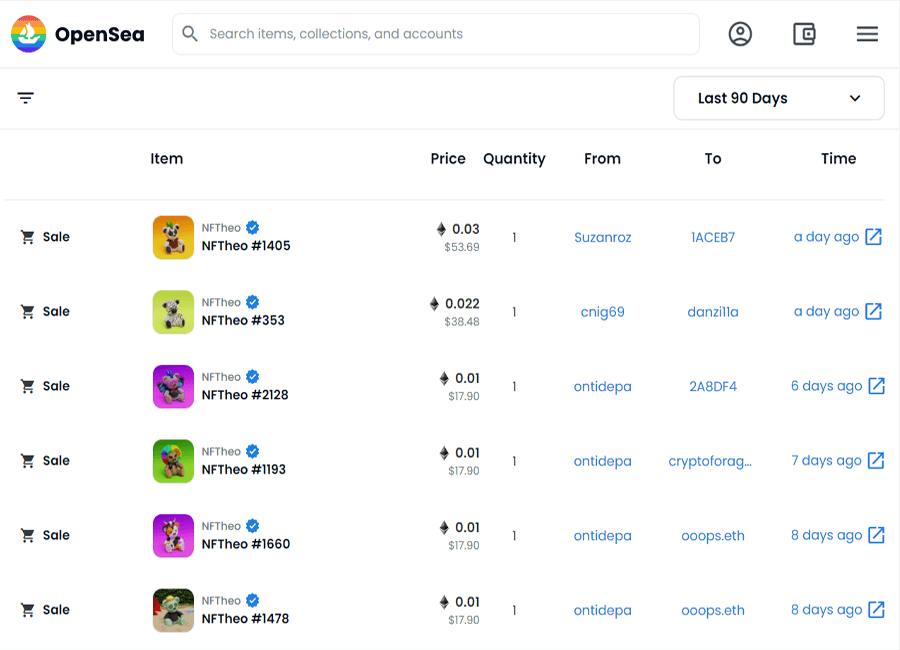This screenshot has height=650, width=900.
Task: Open NFTheo #1660 thumbnail image
Action: tap(173, 536)
